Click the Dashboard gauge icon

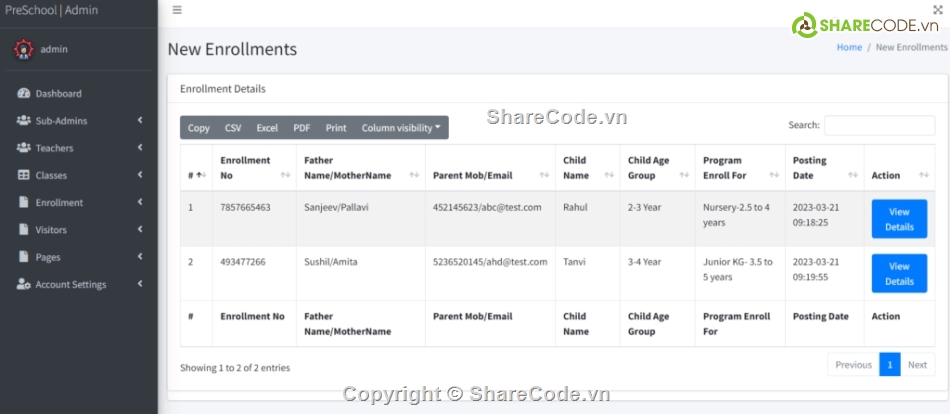tap(24, 93)
